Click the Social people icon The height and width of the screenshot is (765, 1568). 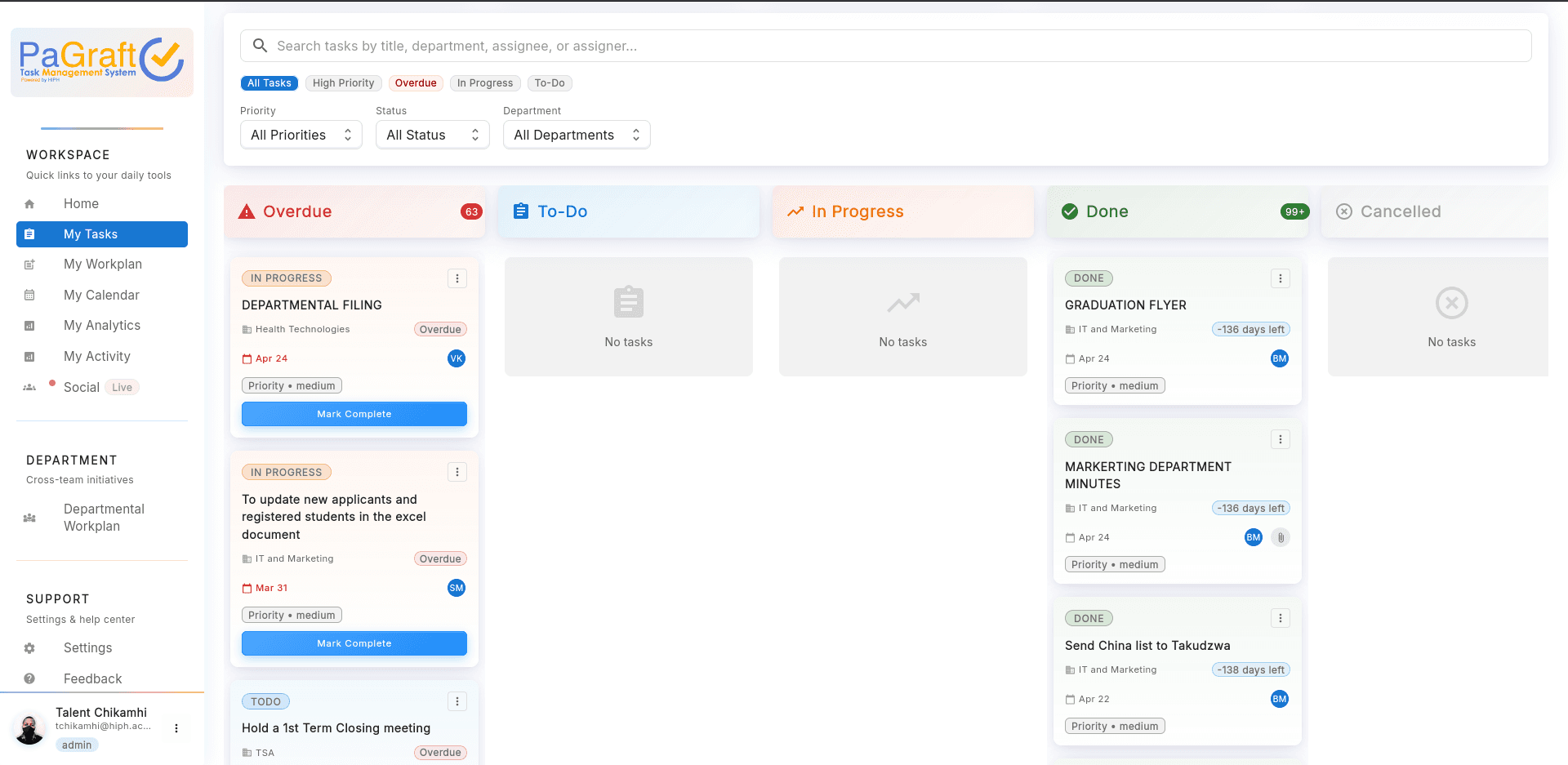click(29, 387)
